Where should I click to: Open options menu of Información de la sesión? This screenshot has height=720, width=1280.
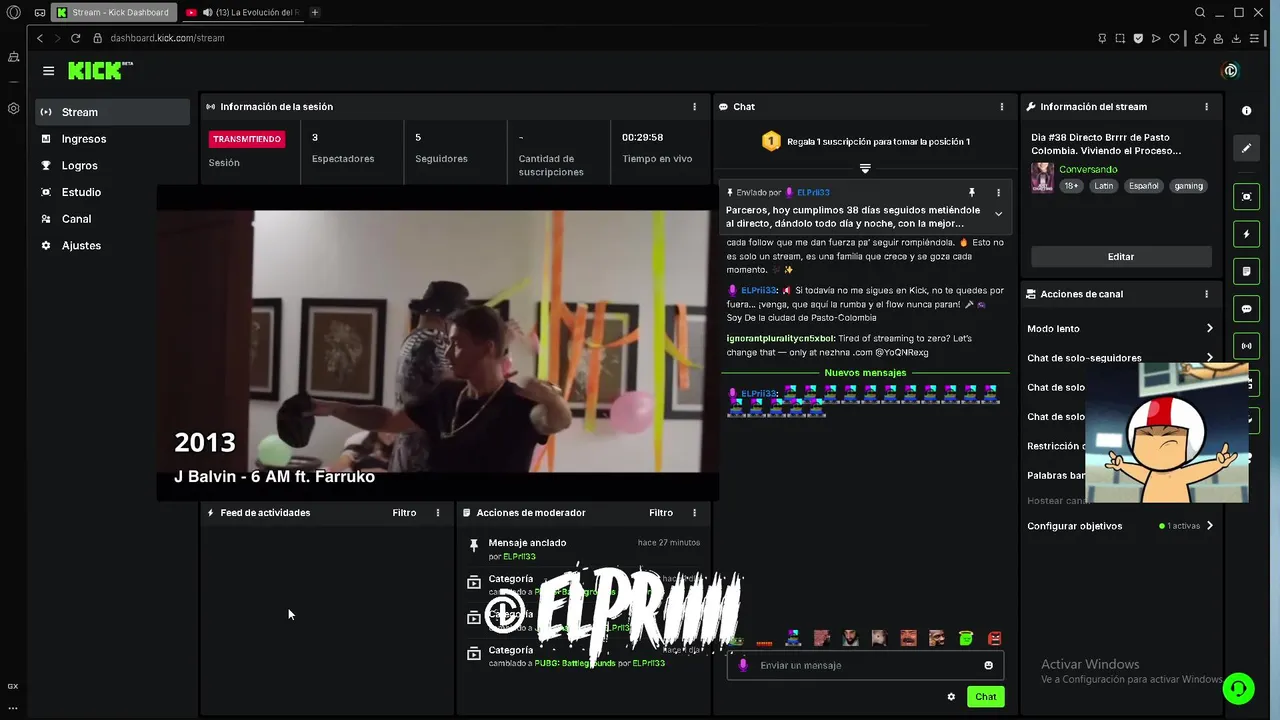click(694, 107)
